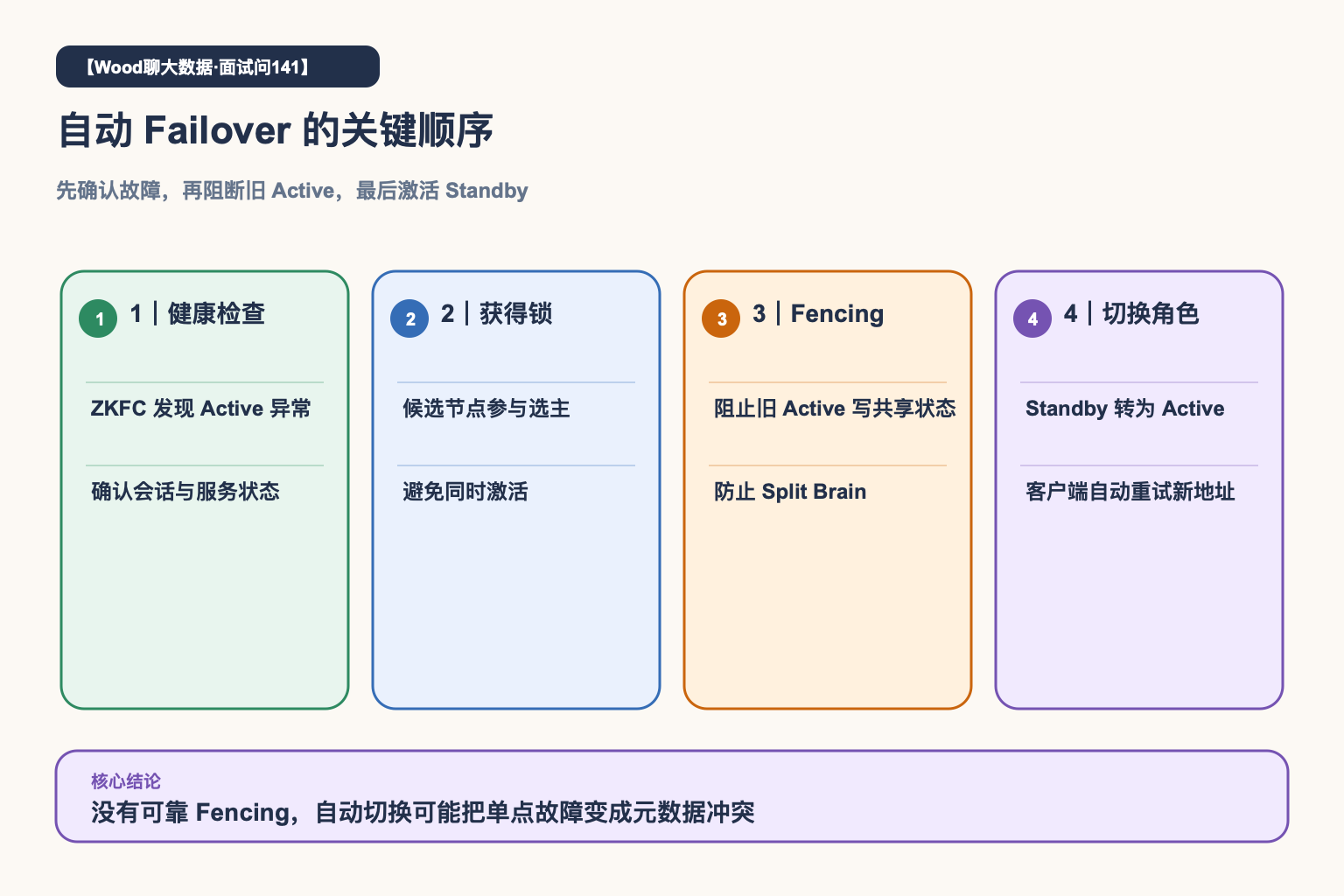Click the text 客户端自动重试新地址
Viewport: 1344px width, 896px height.
1130,492
